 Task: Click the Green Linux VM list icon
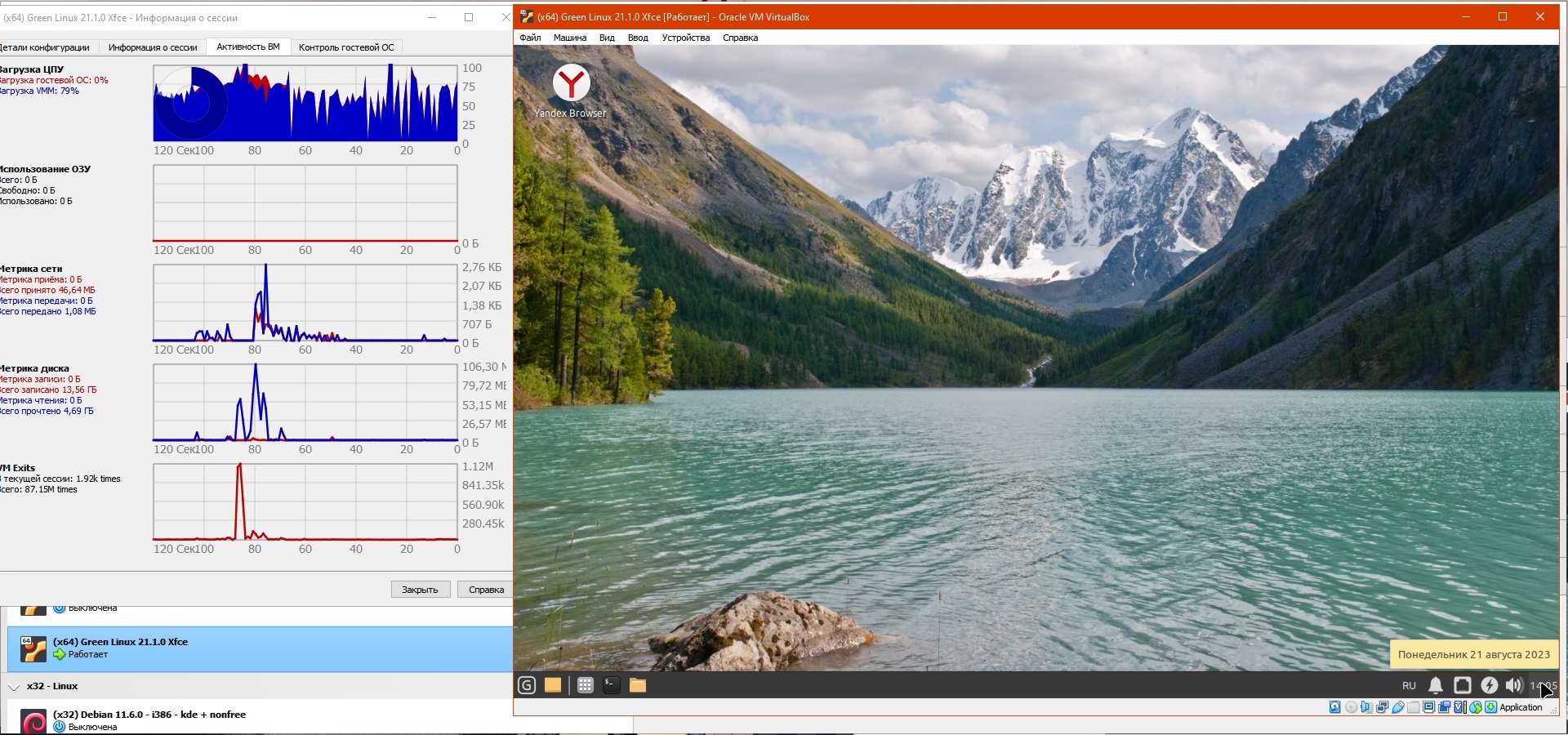(x=33, y=649)
